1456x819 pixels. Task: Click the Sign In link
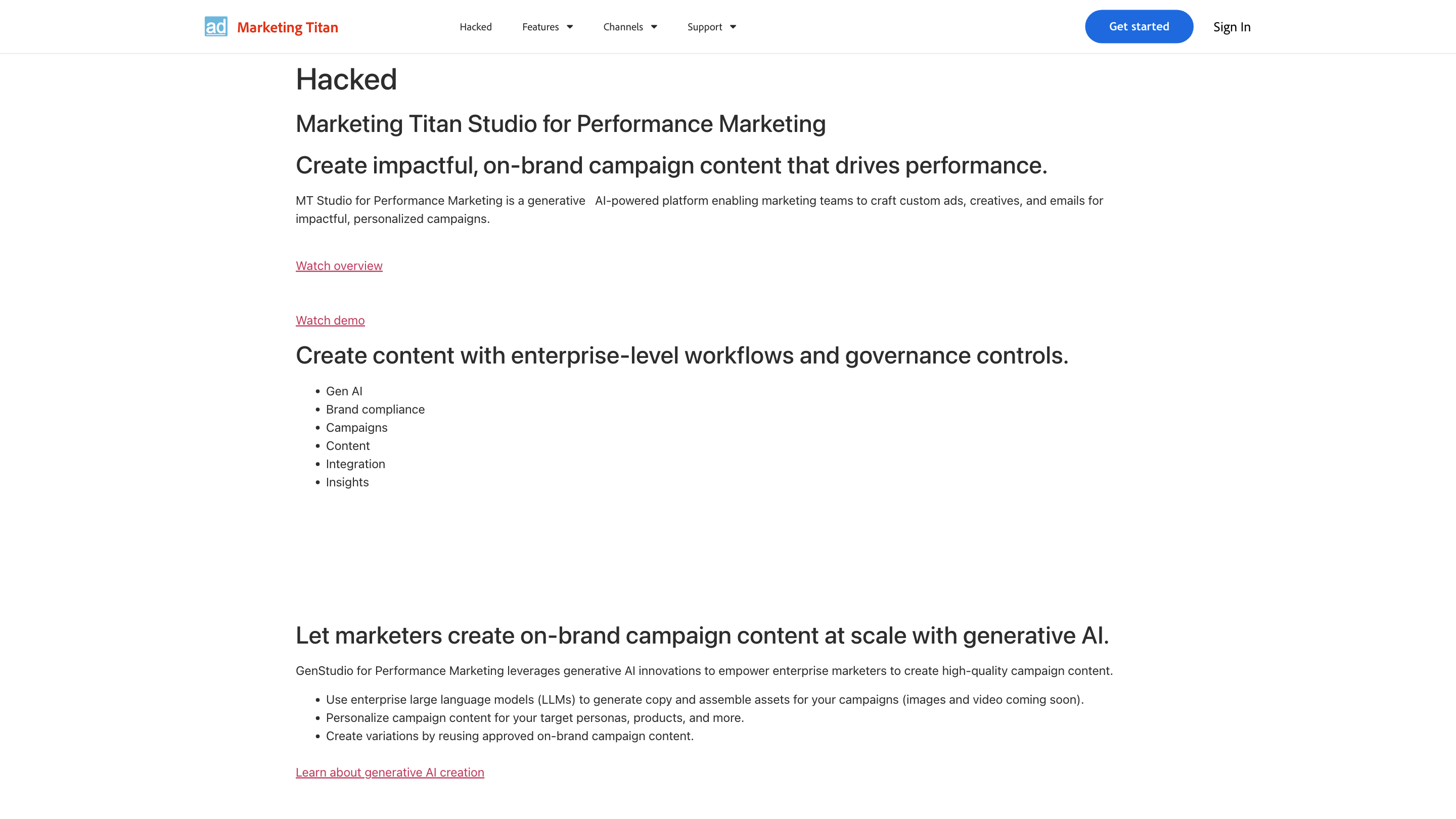(1232, 27)
